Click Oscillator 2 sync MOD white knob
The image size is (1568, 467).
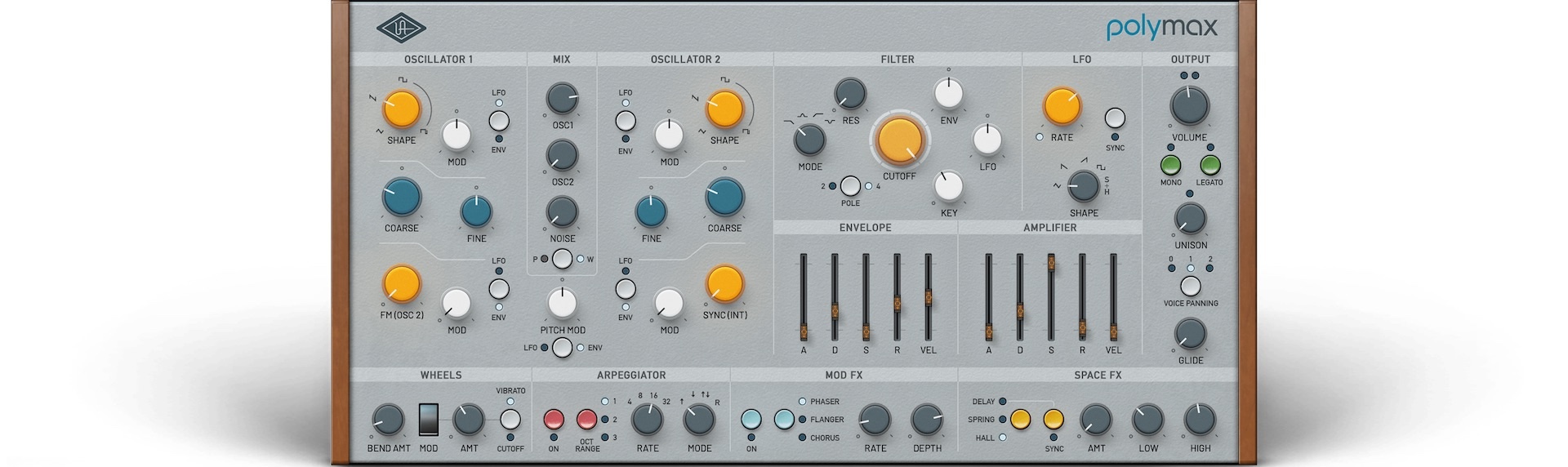(x=669, y=303)
